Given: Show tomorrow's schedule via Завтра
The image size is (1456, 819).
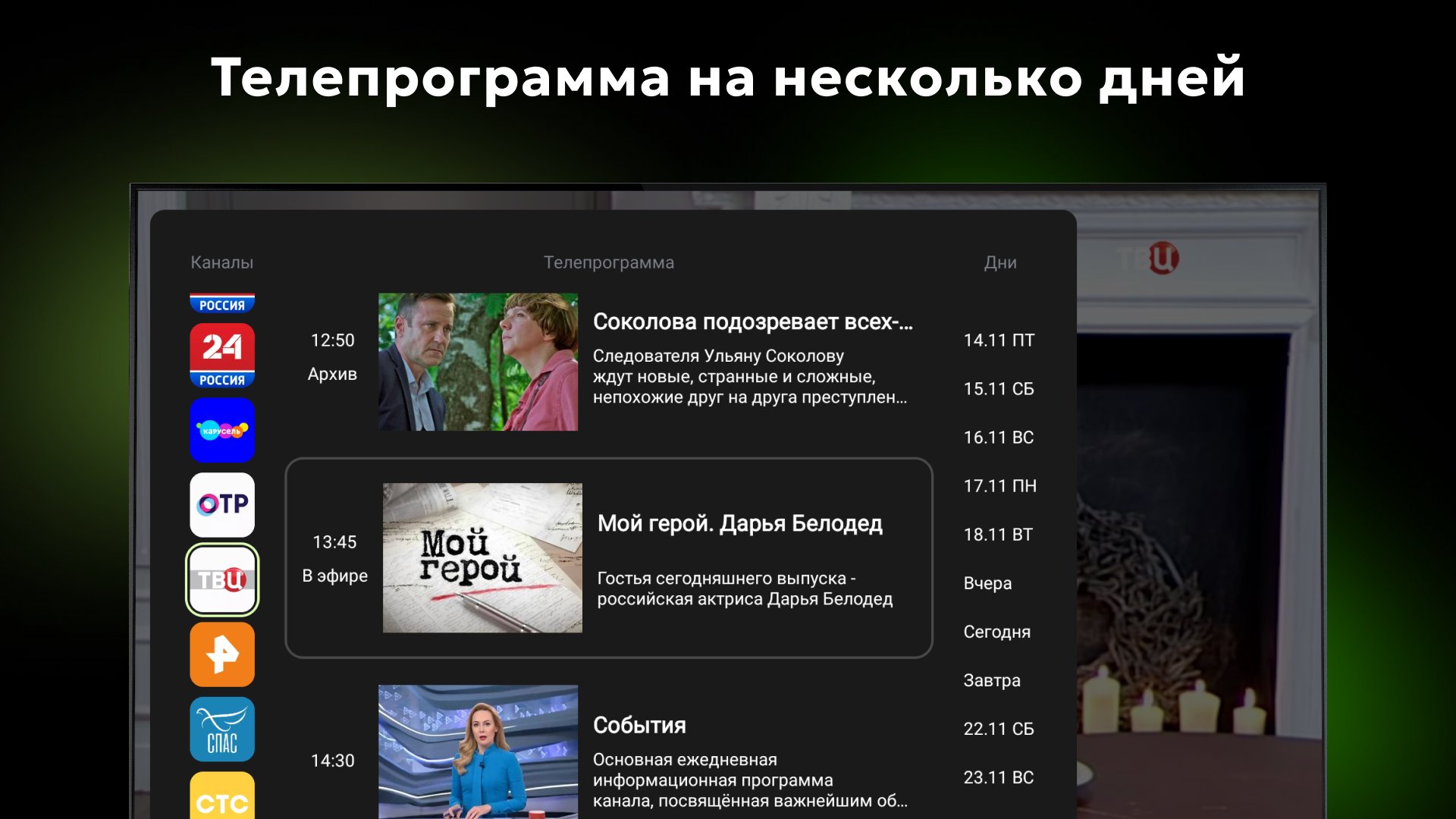Looking at the screenshot, I should coord(991,680).
